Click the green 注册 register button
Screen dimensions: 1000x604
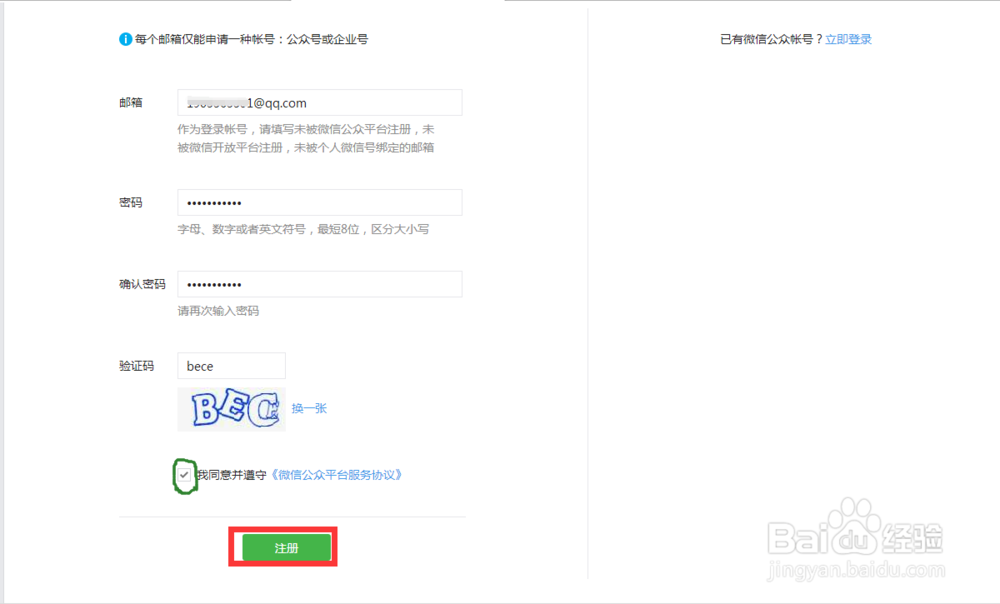tap(286, 548)
